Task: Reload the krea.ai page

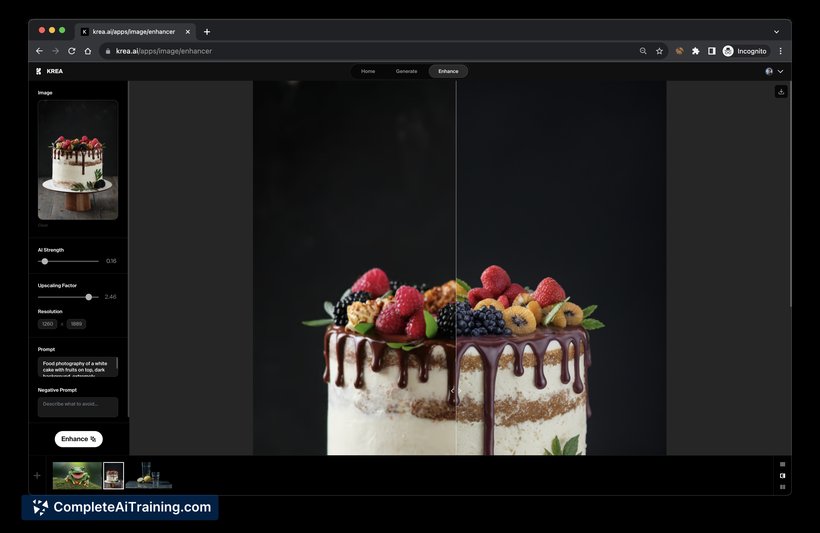Action: click(72, 51)
